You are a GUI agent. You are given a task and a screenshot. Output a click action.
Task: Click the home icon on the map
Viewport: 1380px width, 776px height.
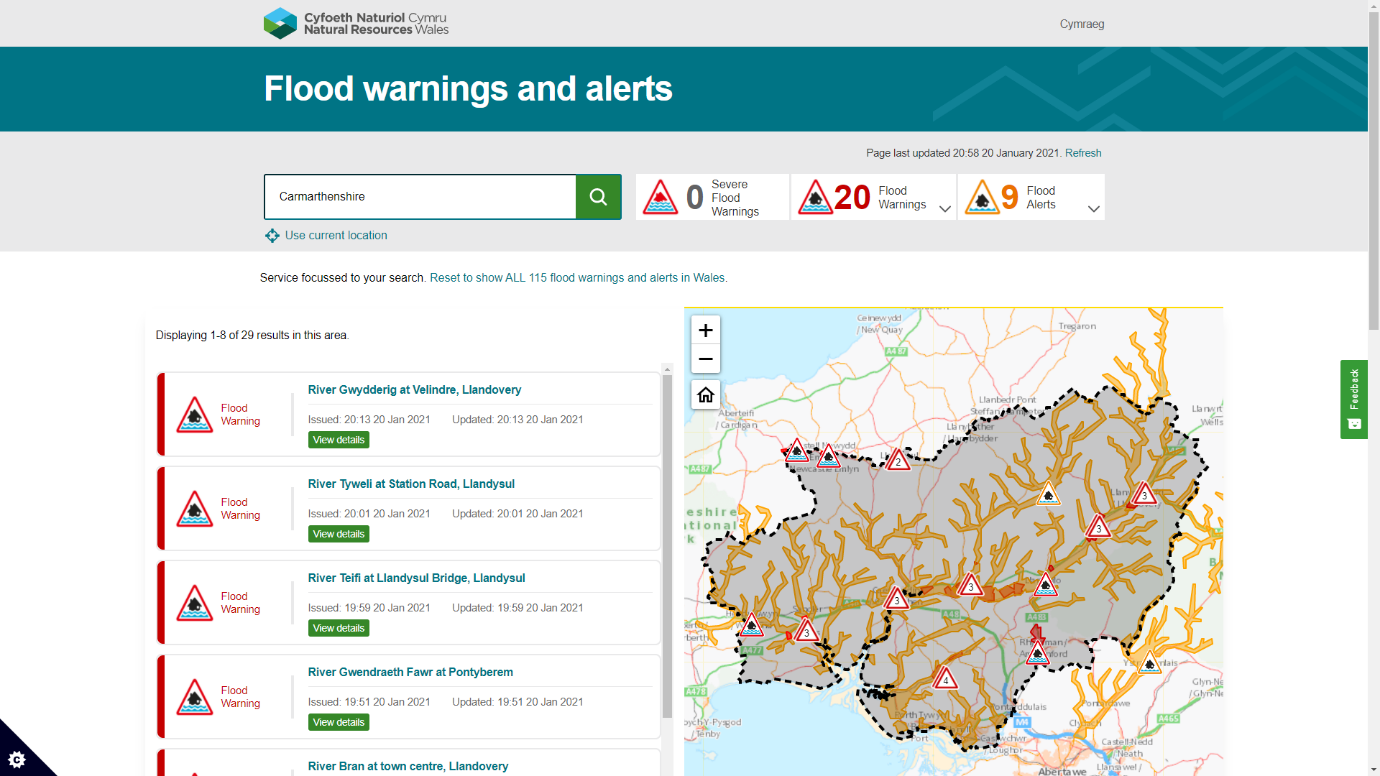click(x=705, y=394)
